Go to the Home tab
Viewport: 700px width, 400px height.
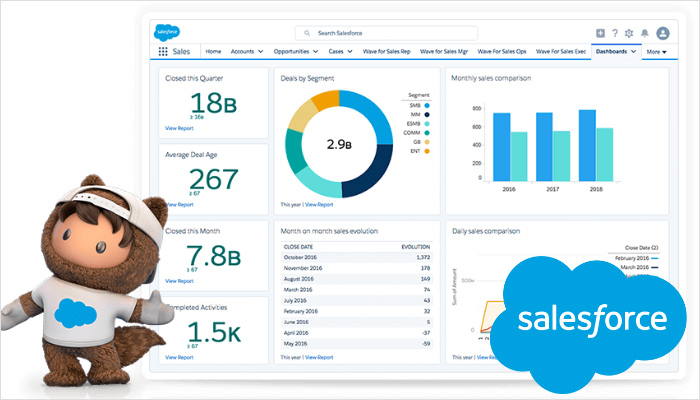(x=213, y=51)
